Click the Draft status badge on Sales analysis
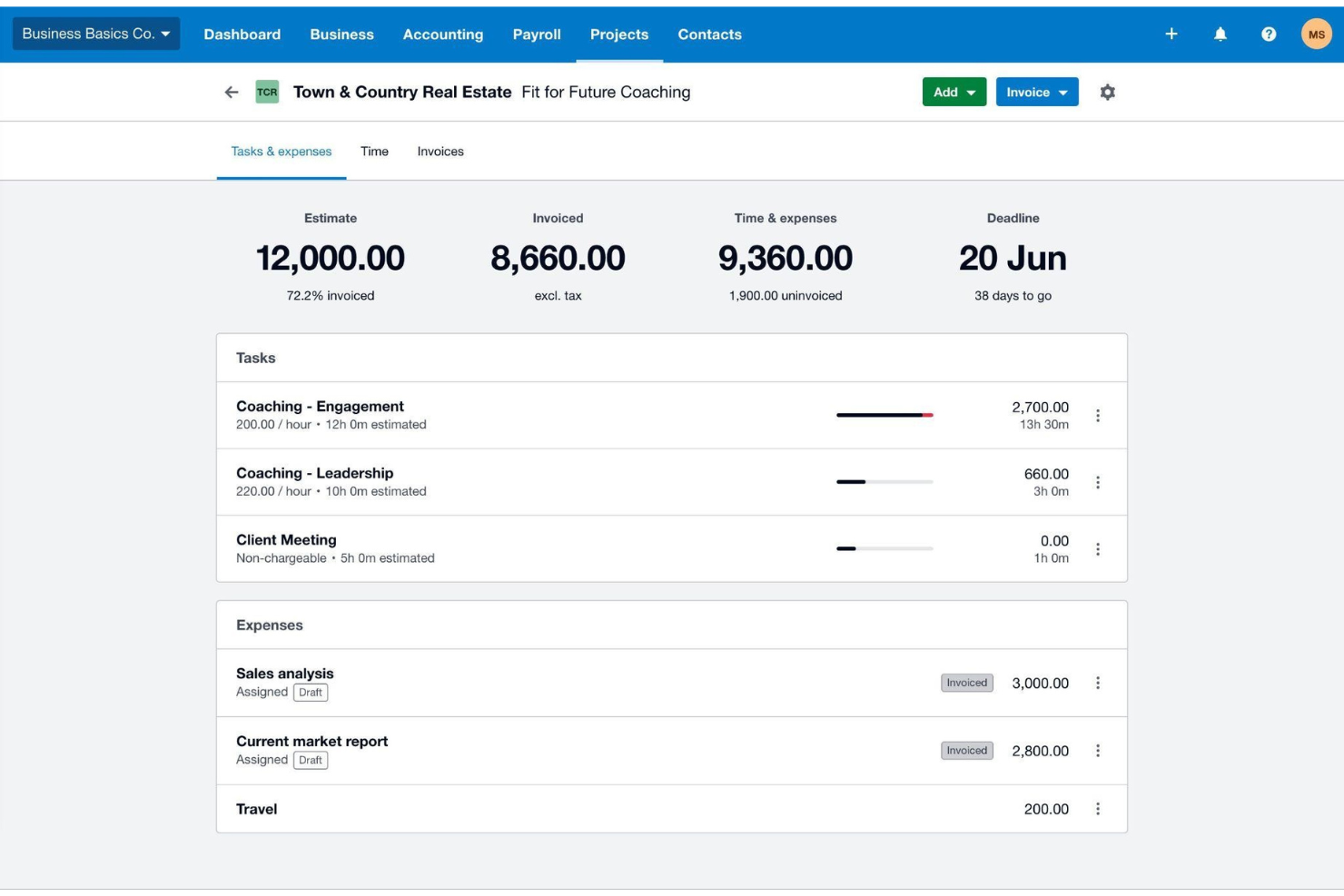1344x896 pixels. point(312,692)
